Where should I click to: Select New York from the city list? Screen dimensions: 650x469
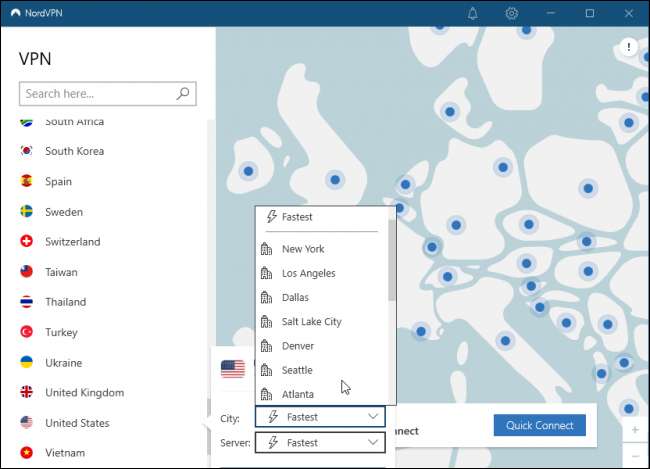click(x=302, y=249)
